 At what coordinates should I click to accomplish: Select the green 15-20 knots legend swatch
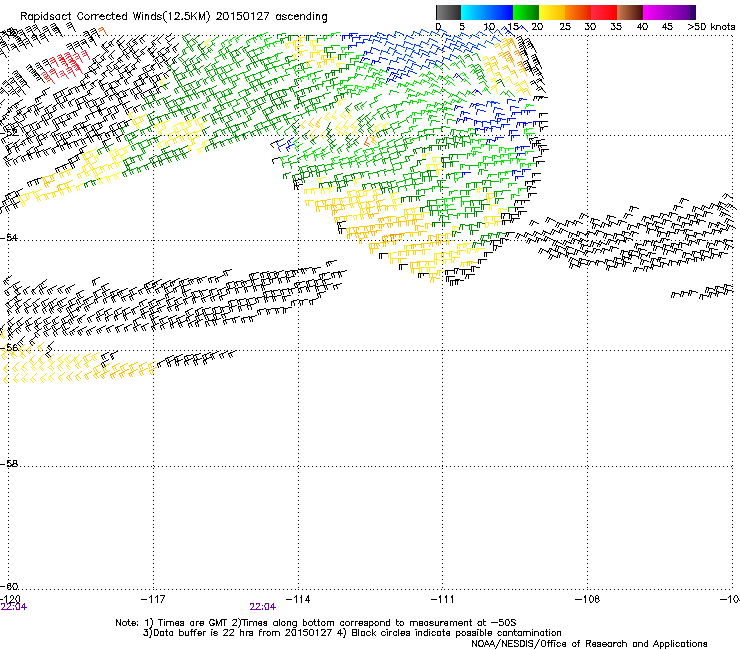(x=526, y=12)
